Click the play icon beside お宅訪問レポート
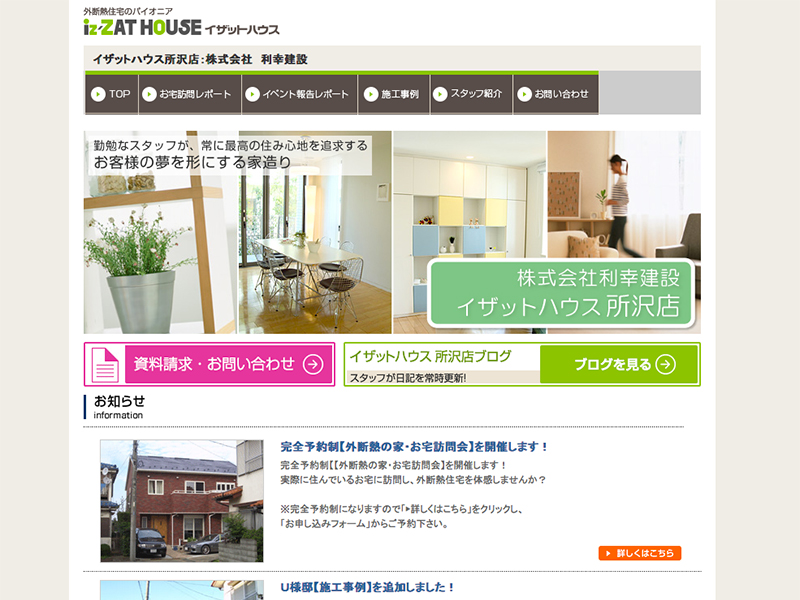 point(149,94)
